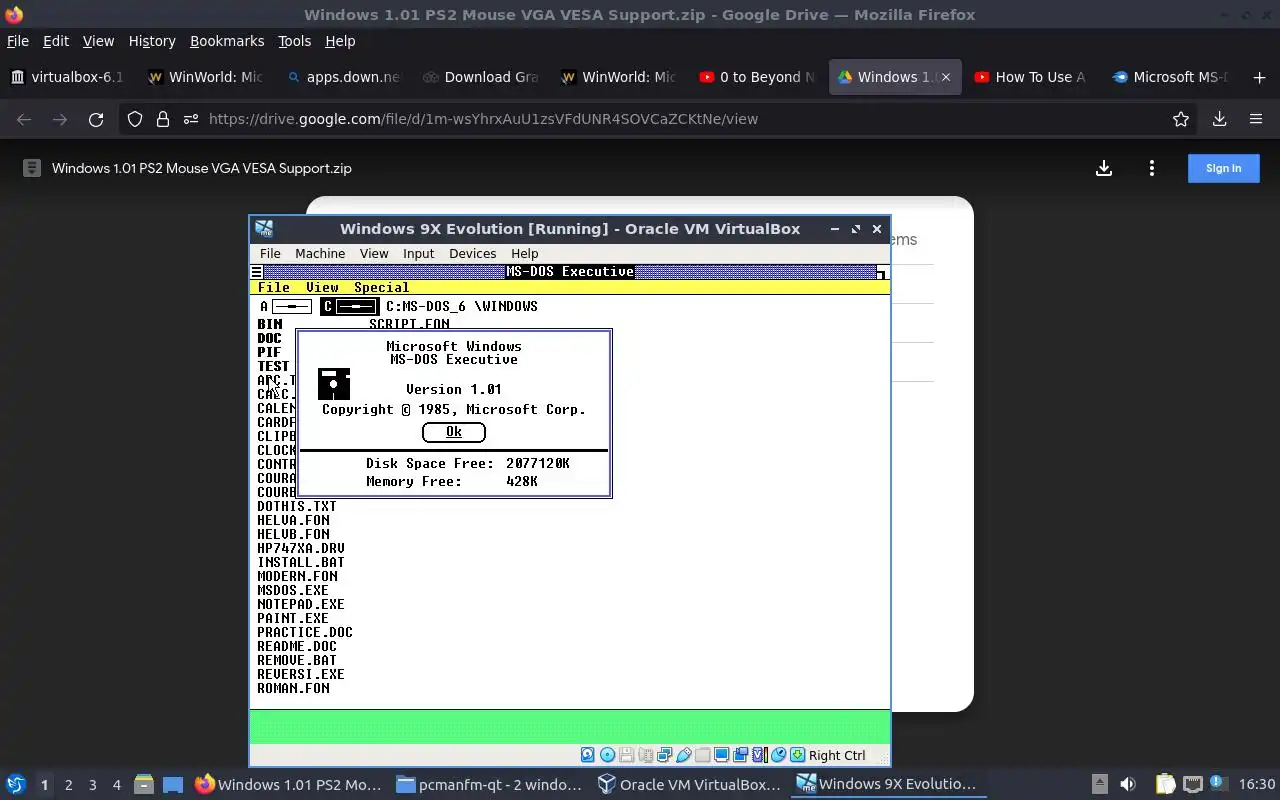Screen dimensions: 1280x800
Task: Click VirtualBox mouse integration status icon
Action: tap(779, 755)
